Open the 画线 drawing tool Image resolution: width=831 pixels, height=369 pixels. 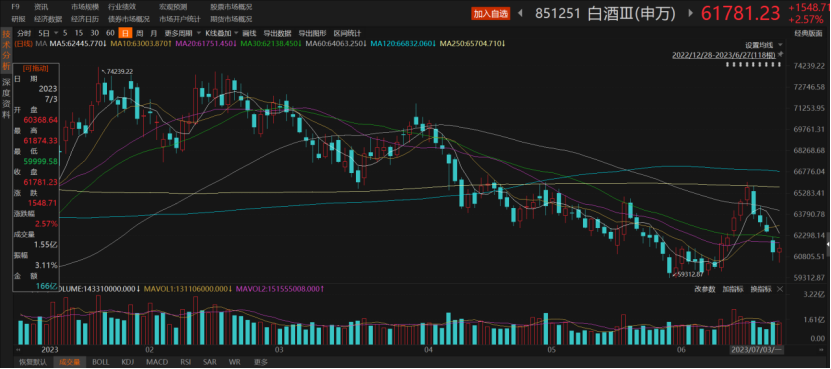pyautogui.click(x=250, y=33)
